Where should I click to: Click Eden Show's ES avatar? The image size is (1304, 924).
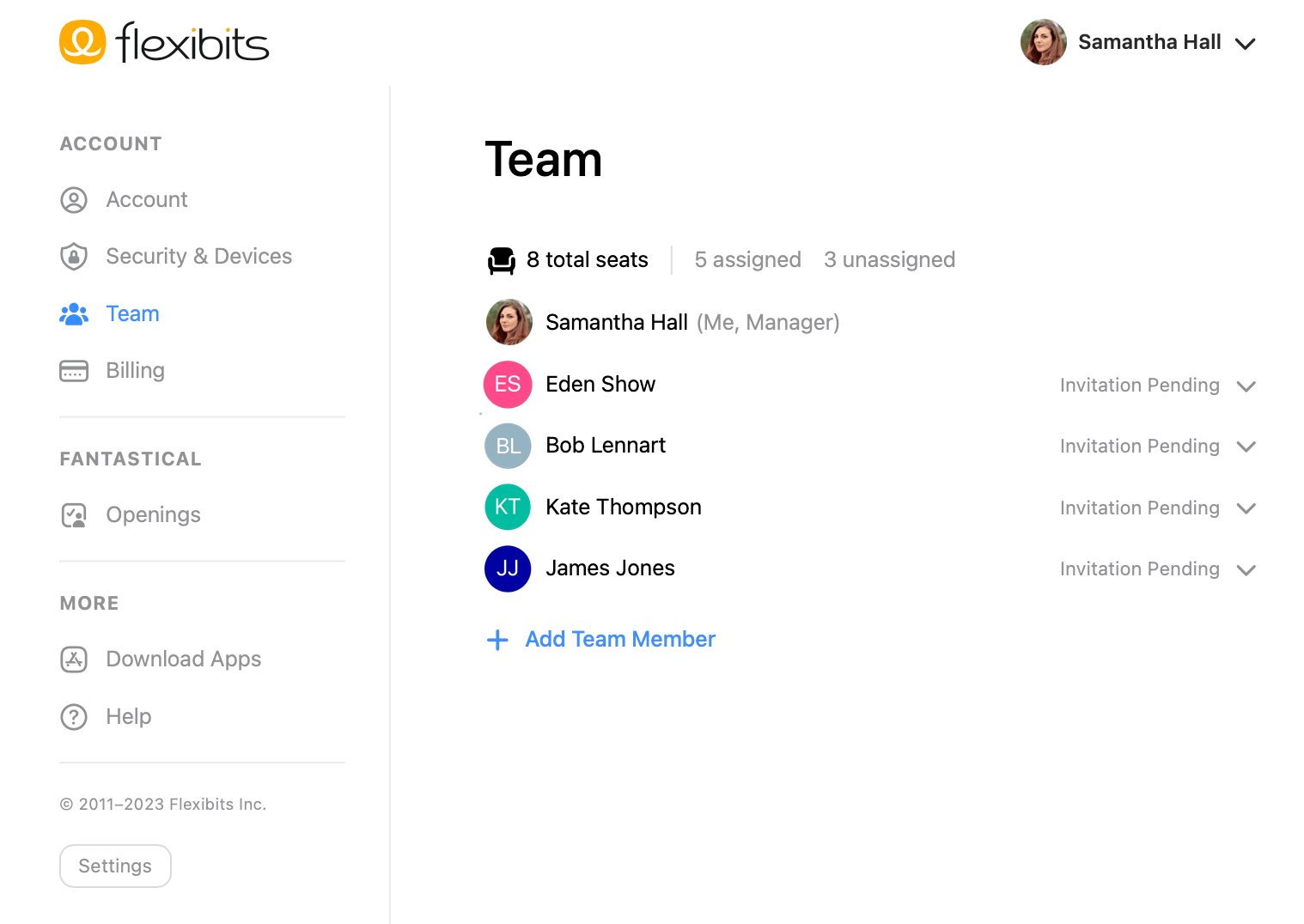[508, 384]
